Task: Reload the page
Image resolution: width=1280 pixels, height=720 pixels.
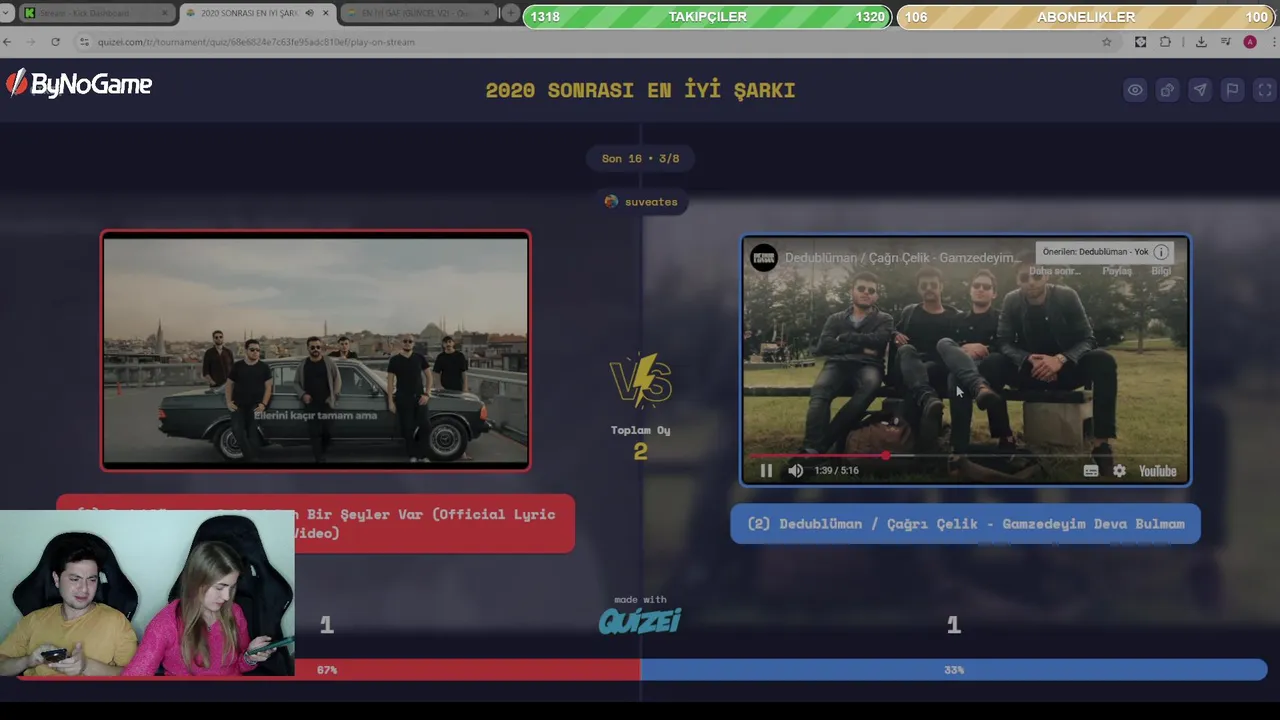Action: click(55, 42)
